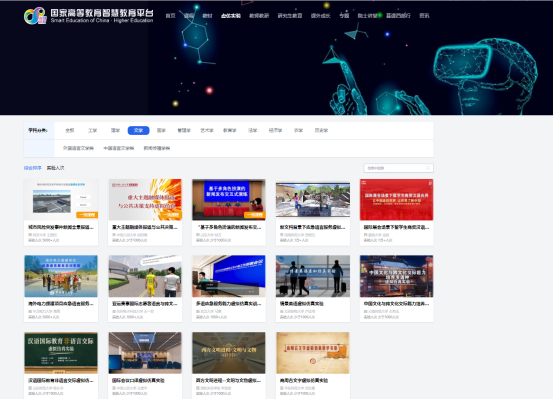Click the search input field
The height and width of the screenshot is (399, 554).
(399, 168)
